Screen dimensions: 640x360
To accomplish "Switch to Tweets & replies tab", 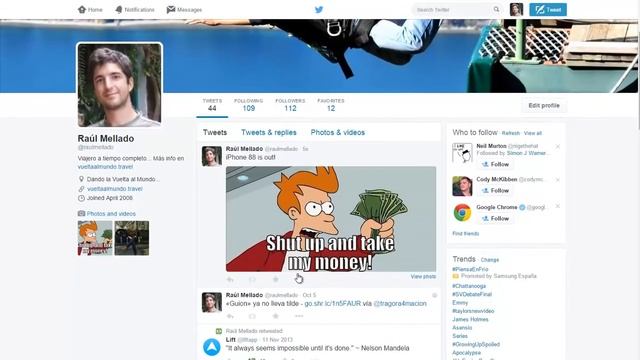I will click(269, 132).
